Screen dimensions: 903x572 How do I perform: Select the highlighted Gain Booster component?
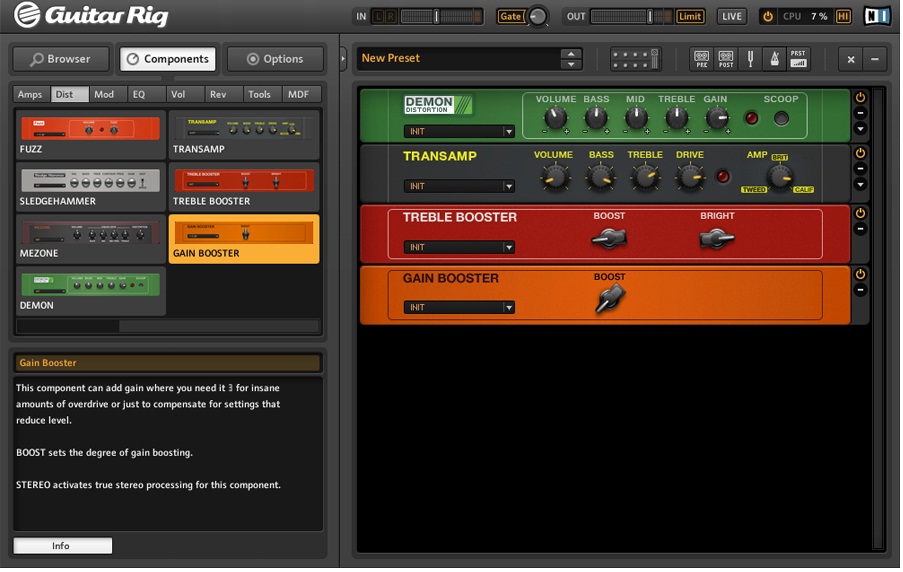244,239
